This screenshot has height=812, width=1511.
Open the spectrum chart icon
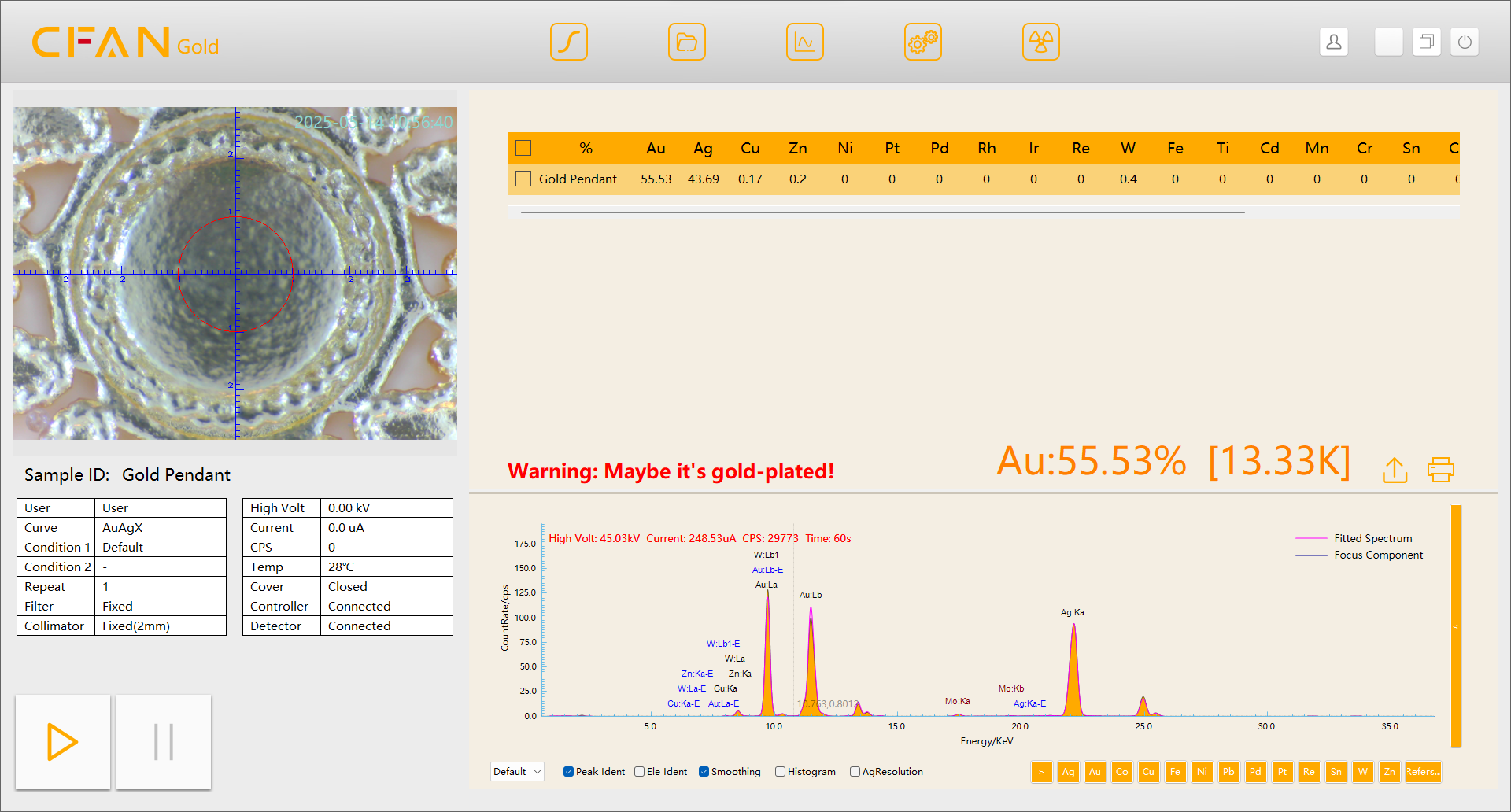805,42
